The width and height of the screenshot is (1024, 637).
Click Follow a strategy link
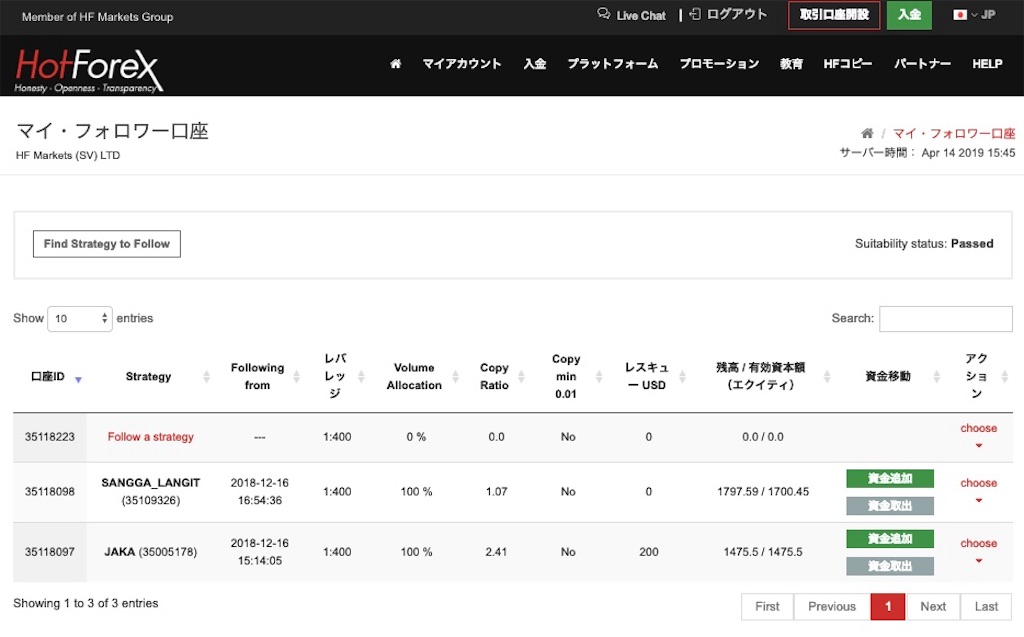point(151,436)
